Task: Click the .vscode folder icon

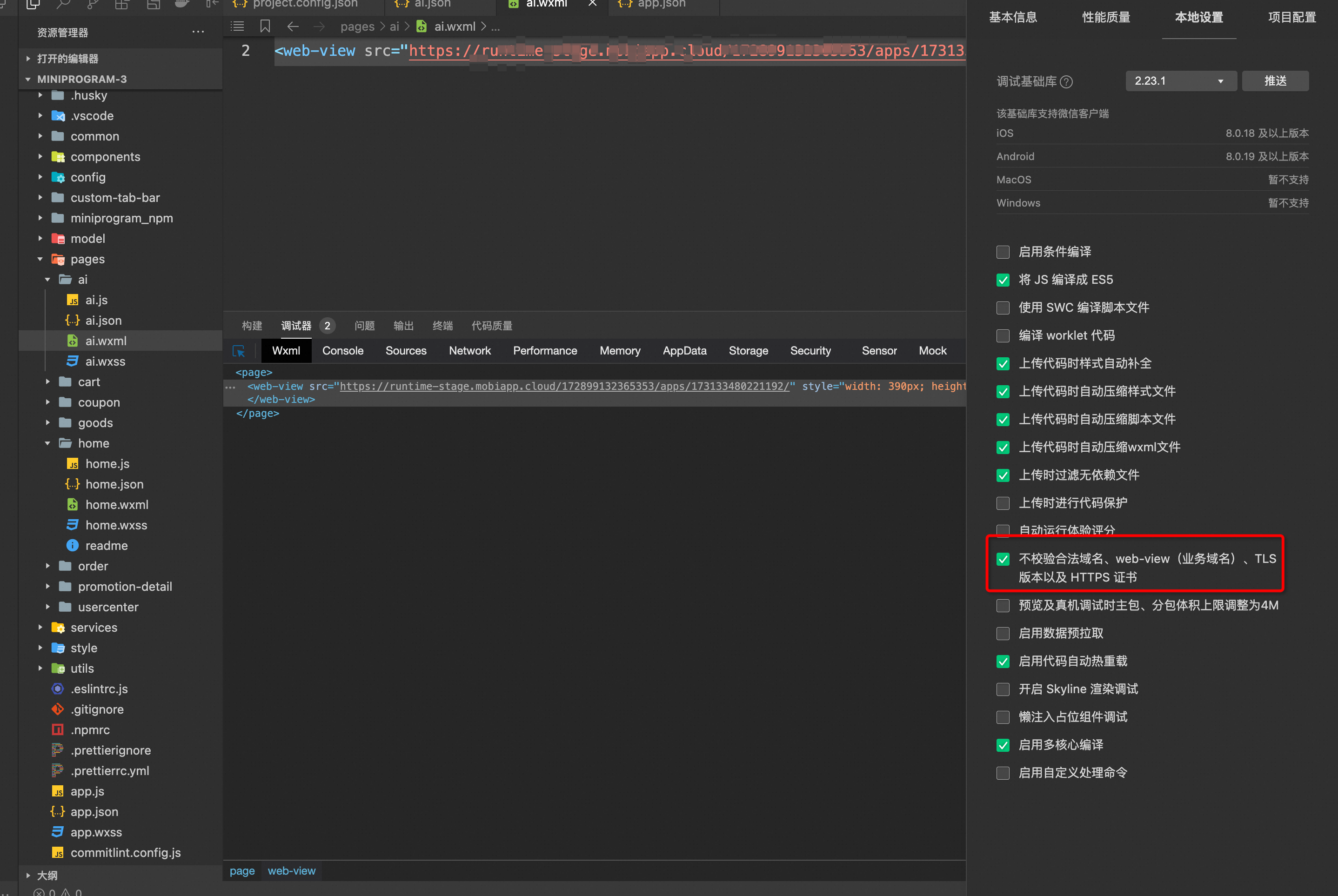Action: (58, 116)
